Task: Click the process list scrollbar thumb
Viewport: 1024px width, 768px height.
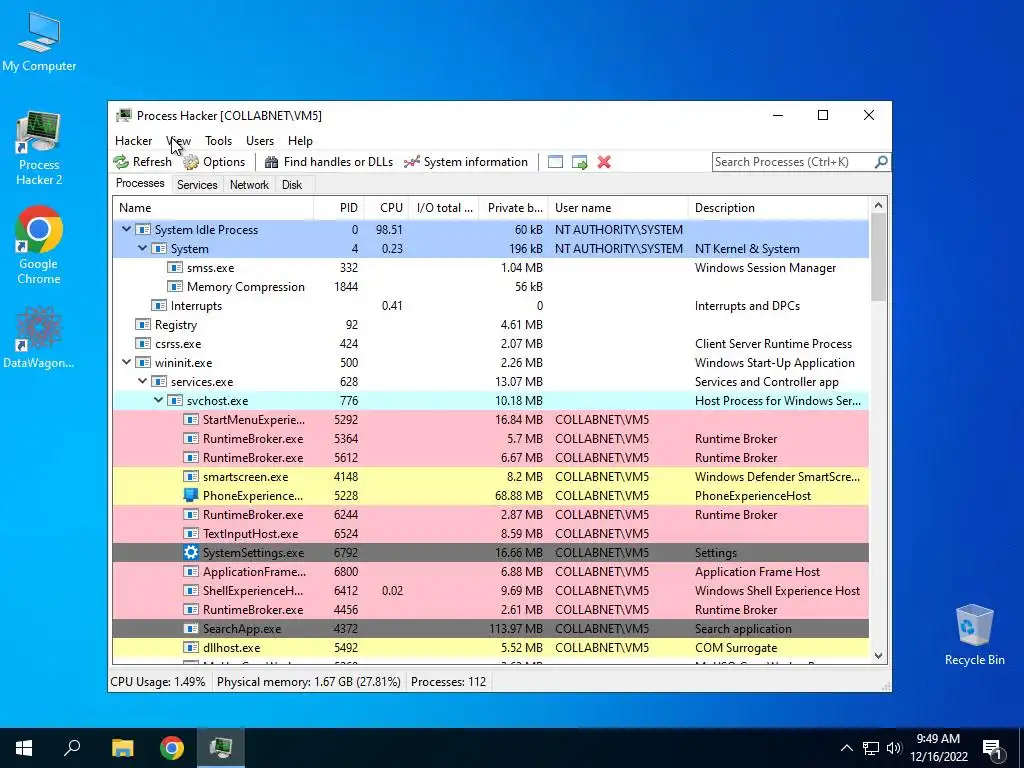Action: [878, 257]
